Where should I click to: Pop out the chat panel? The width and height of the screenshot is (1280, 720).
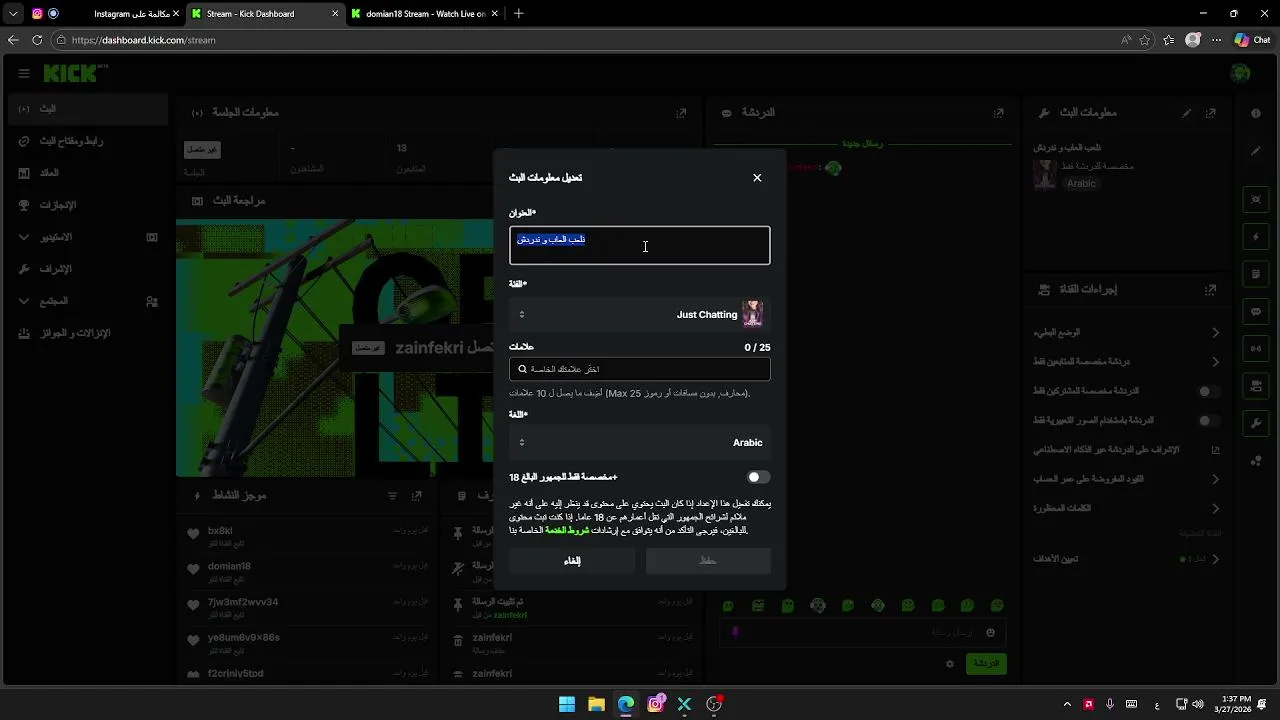[x=998, y=113]
